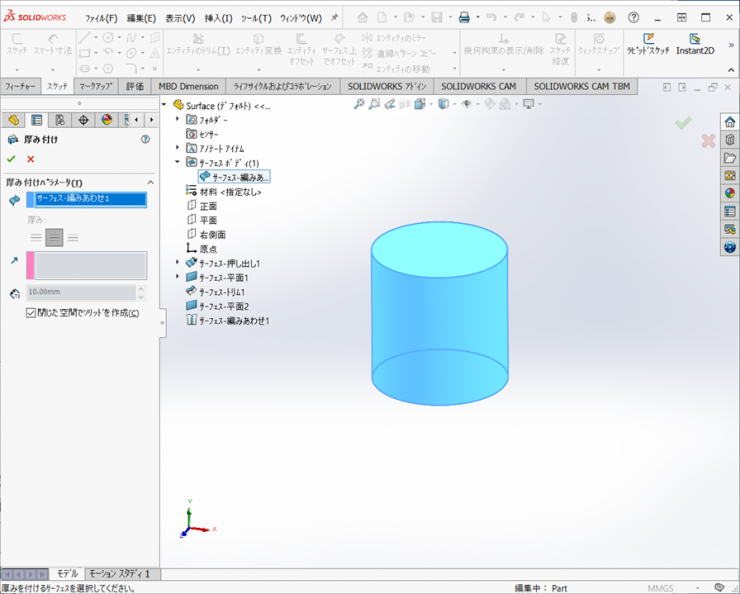Click the green checkmark to confirm thicken

click(x=11, y=159)
